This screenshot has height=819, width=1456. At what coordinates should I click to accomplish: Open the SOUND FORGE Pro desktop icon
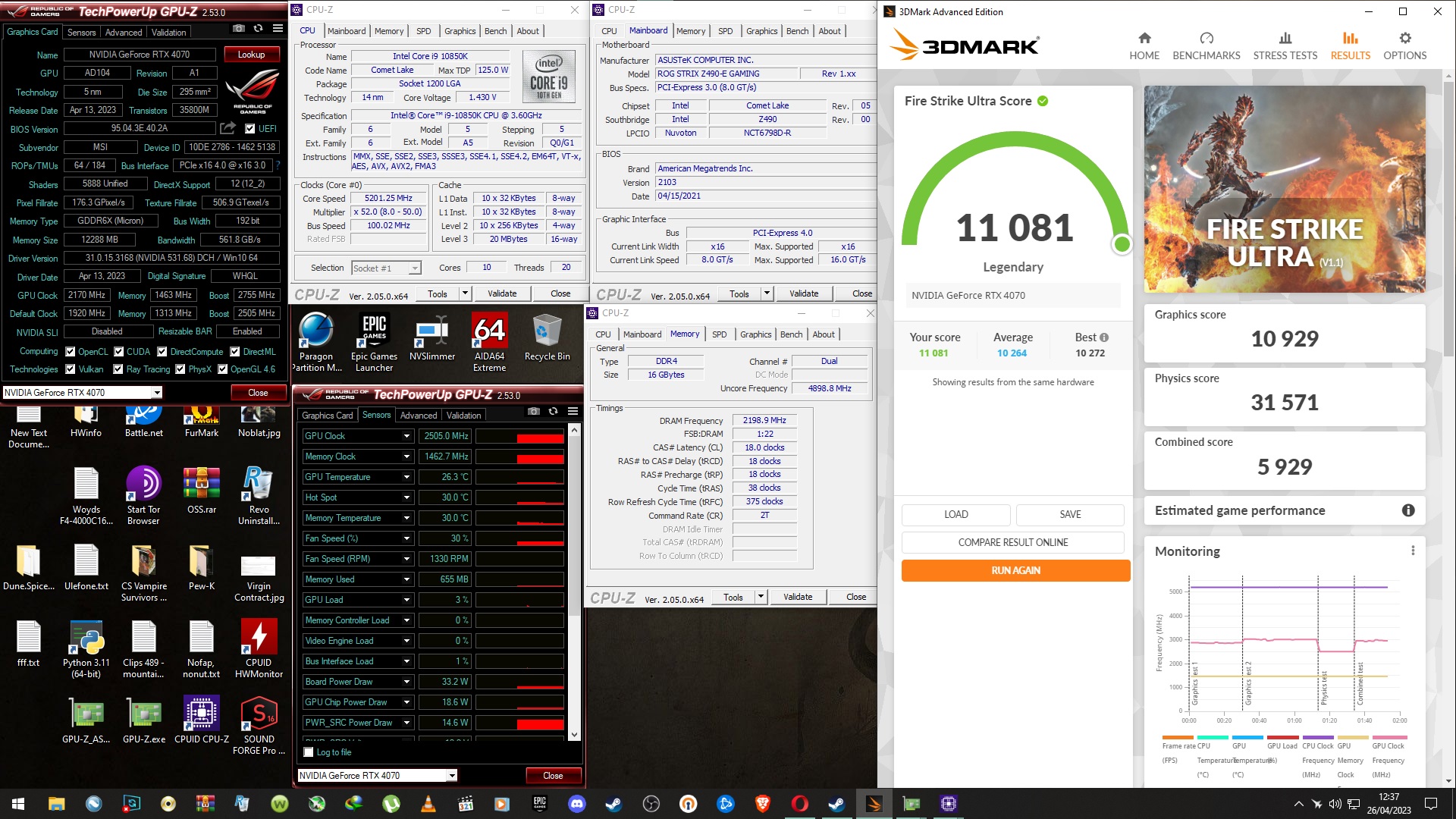point(259,726)
